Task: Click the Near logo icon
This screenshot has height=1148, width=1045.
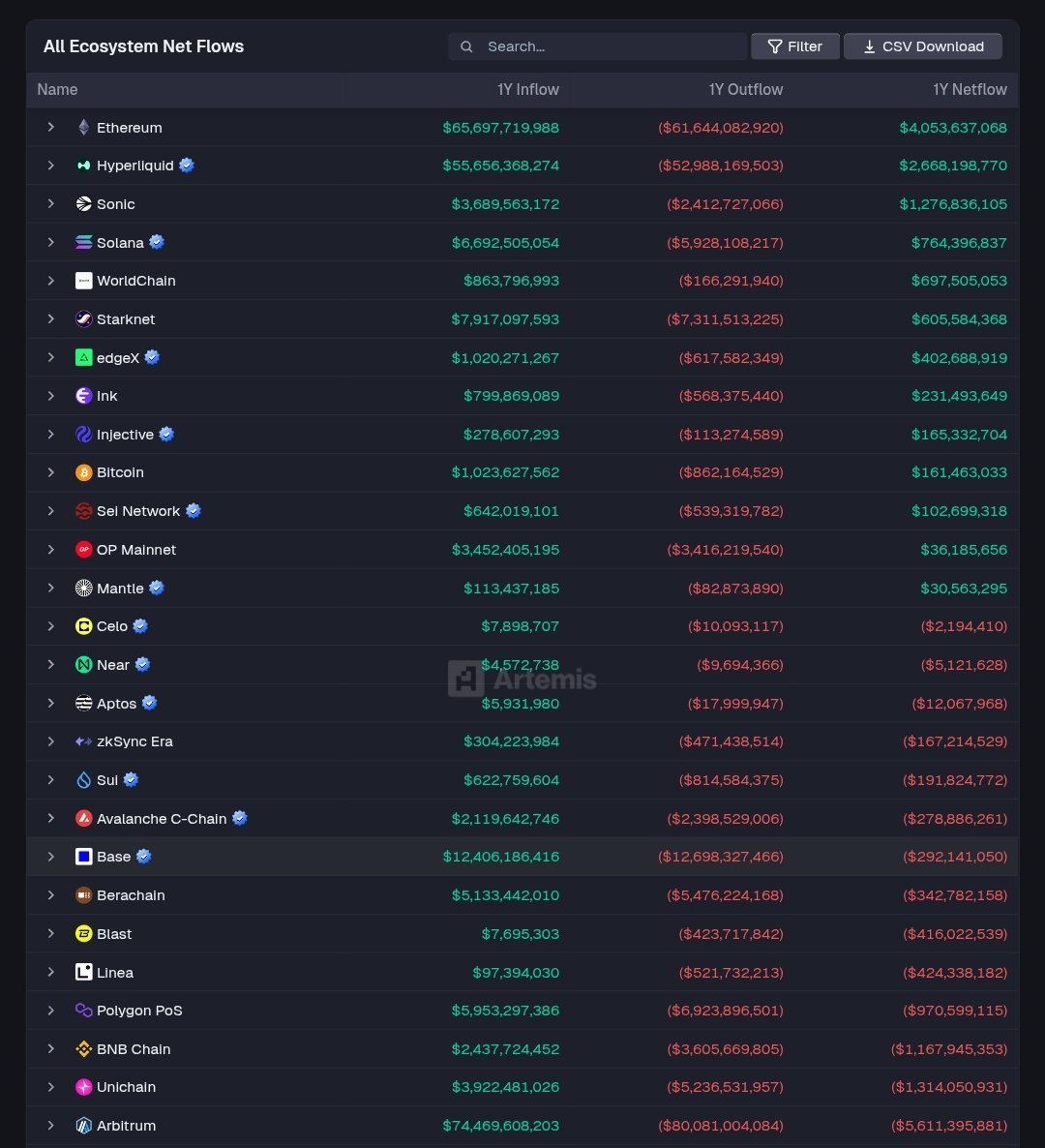Action: (83, 665)
